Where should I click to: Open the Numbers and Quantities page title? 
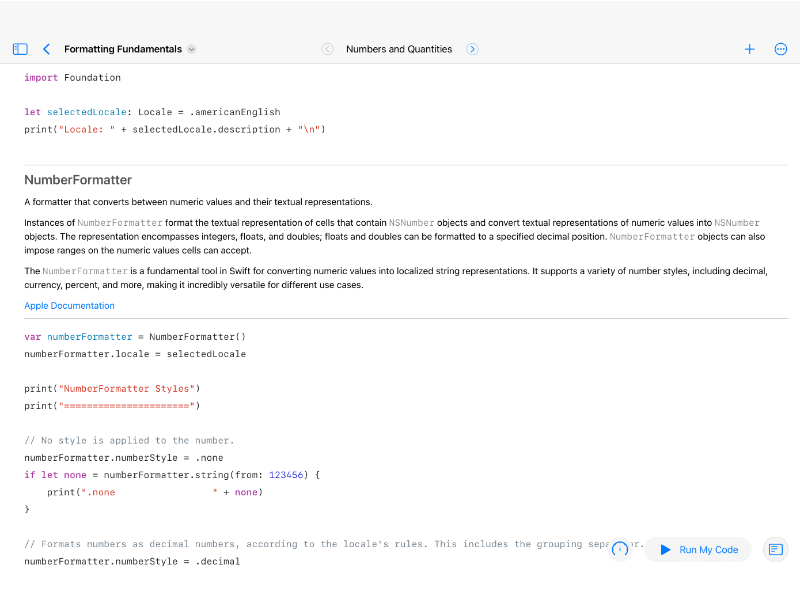(x=399, y=49)
